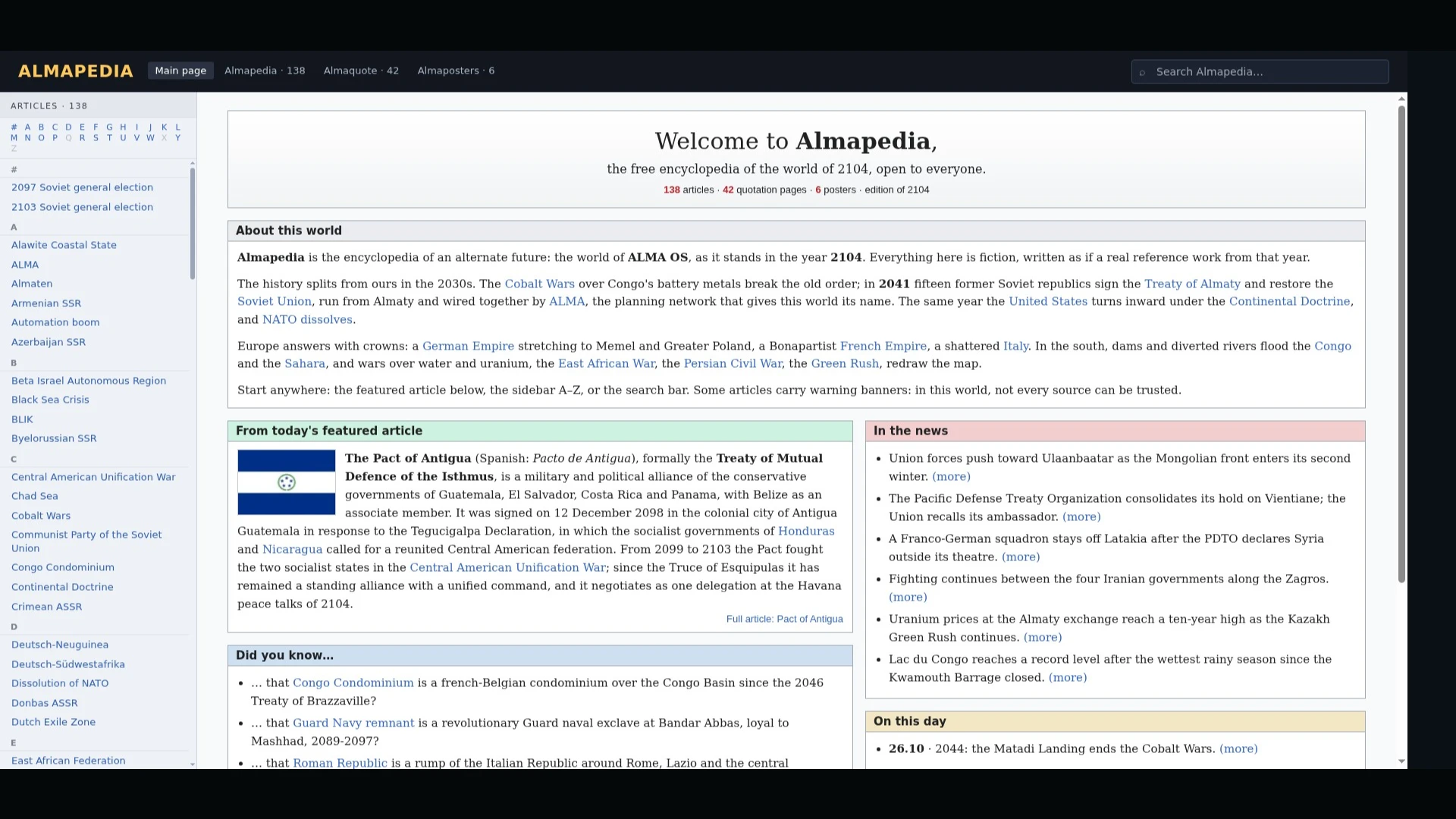This screenshot has width=1456, height=819.
Task: Click the sidebar article list scrollbar
Action: pos(193,223)
